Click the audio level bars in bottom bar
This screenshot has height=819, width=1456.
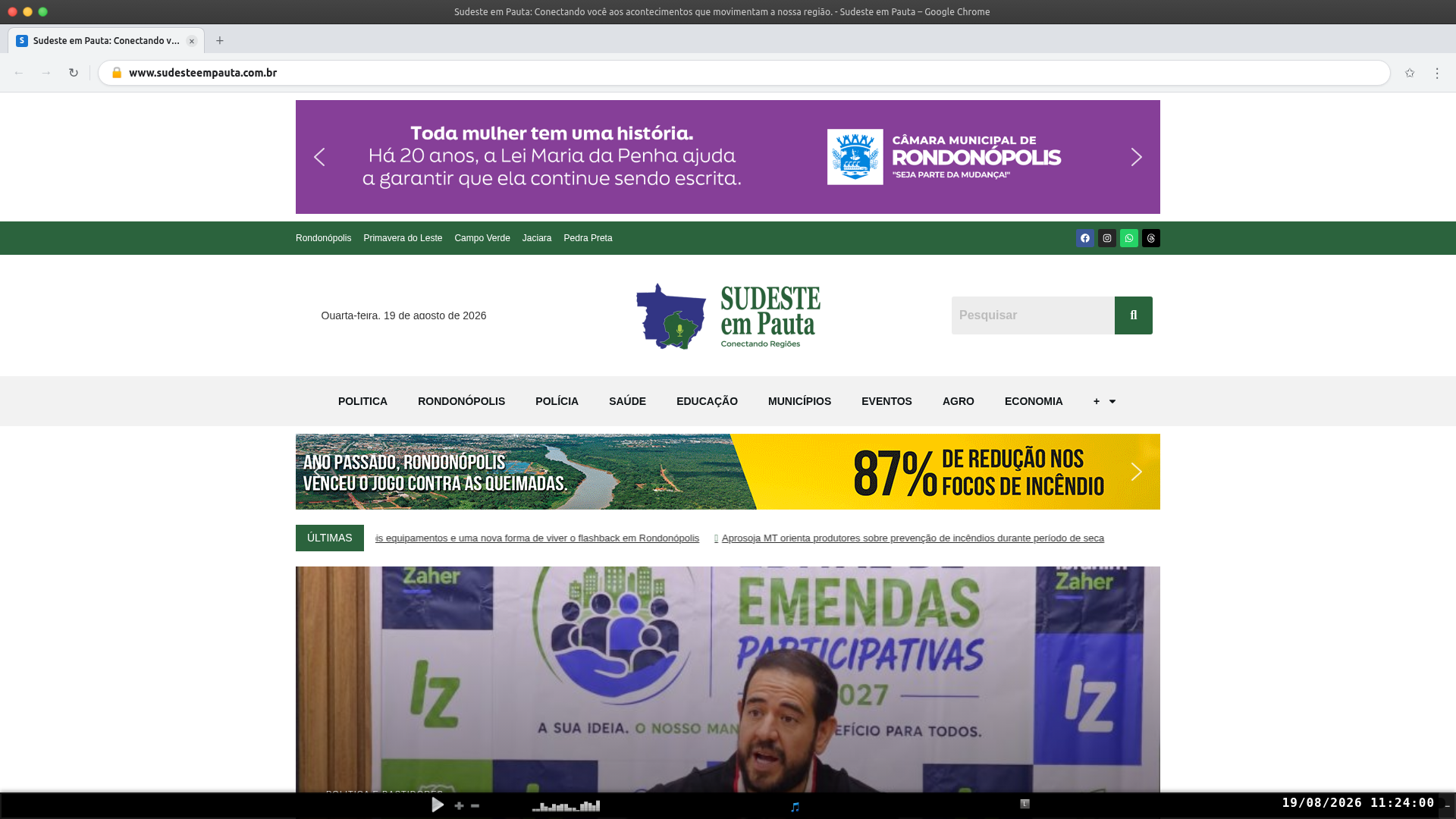(x=566, y=805)
